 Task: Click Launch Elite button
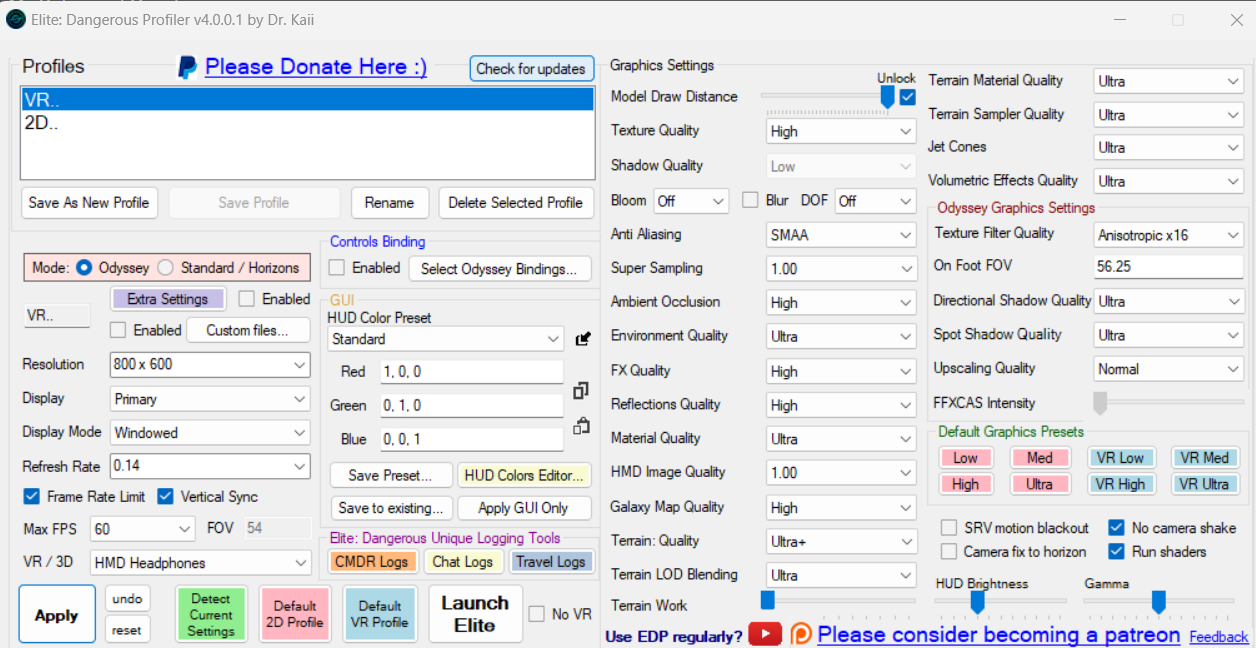475,614
